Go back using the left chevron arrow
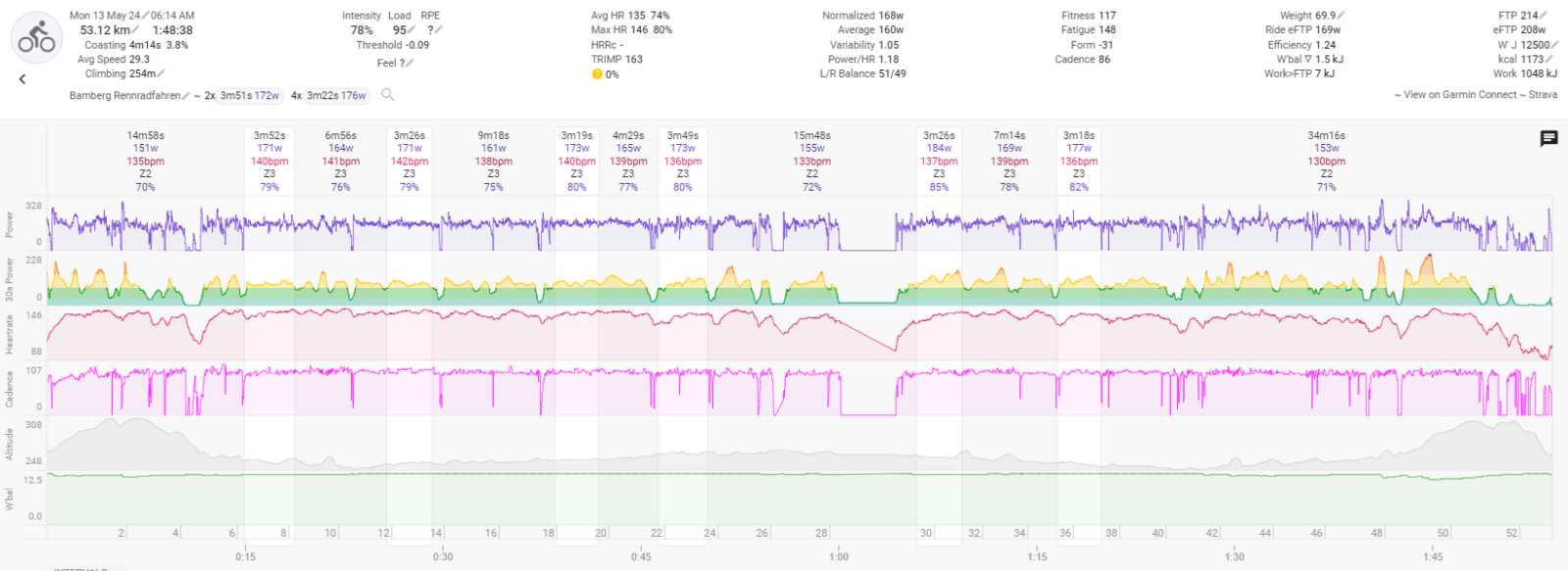This screenshot has width=1568, height=571. (22, 79)
